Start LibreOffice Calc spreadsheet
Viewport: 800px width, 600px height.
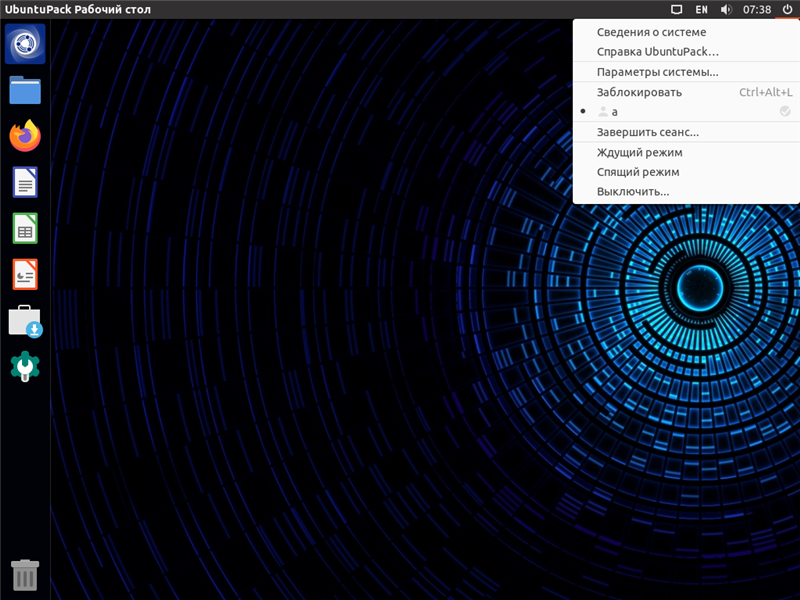(x=25, y=228)
